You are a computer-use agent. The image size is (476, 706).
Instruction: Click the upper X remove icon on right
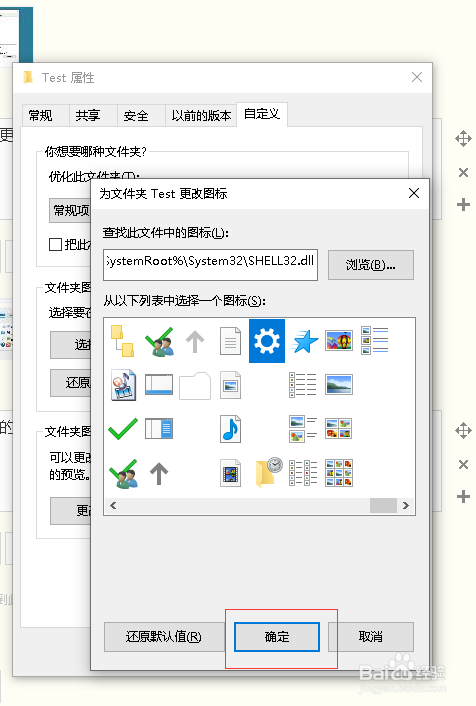pyautogui.click(x=463, y=172)
